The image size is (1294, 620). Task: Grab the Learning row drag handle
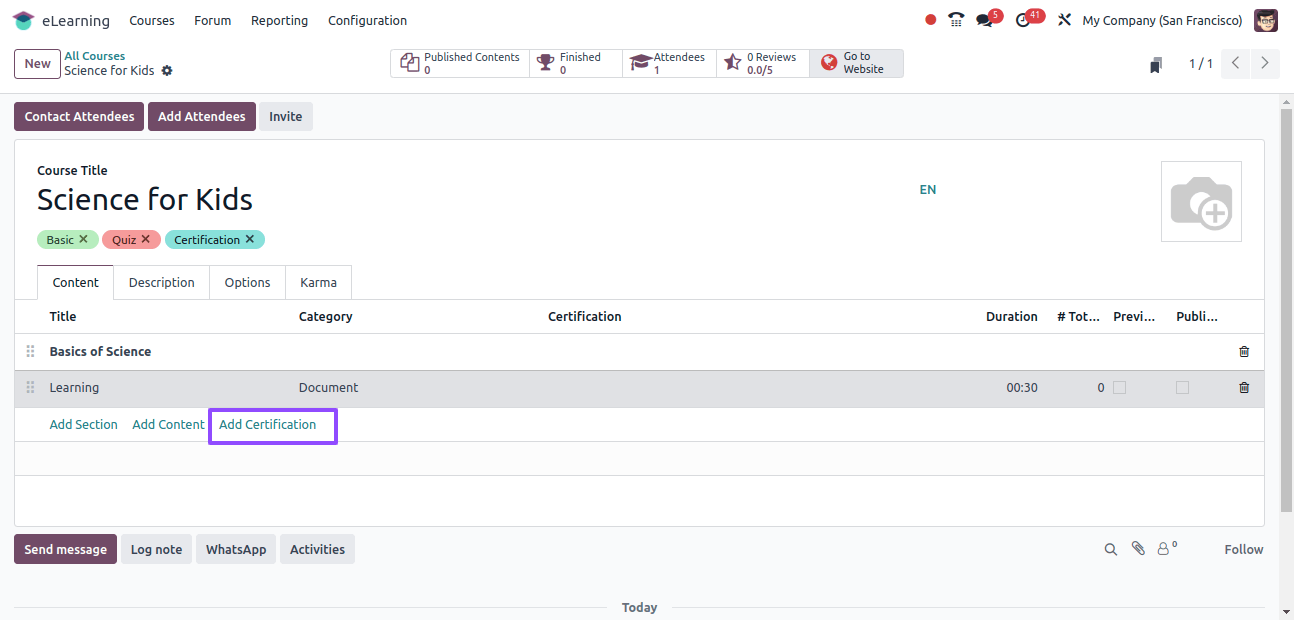30,388
